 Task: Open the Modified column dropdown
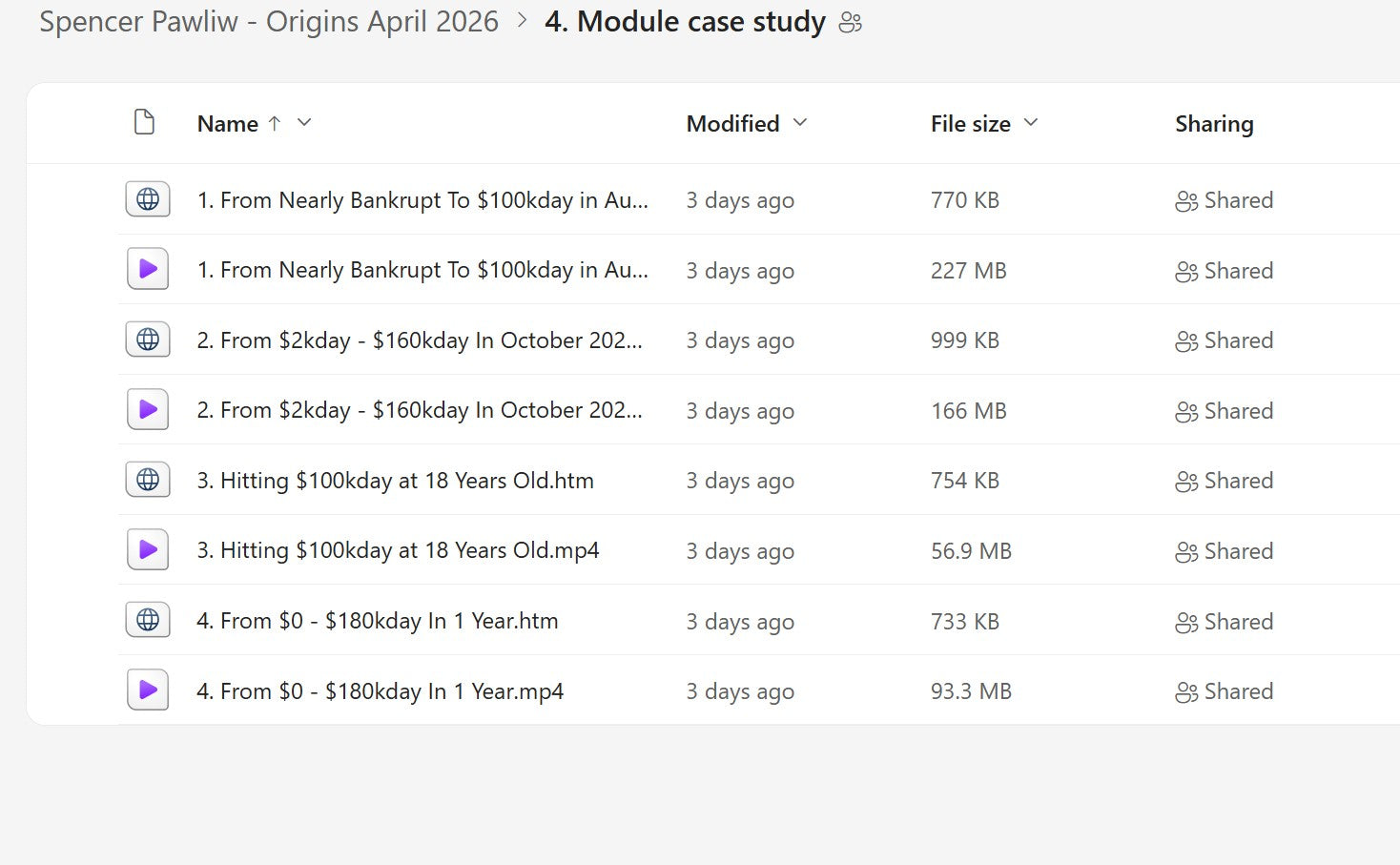pyautogui.click(x=800, y=122)
